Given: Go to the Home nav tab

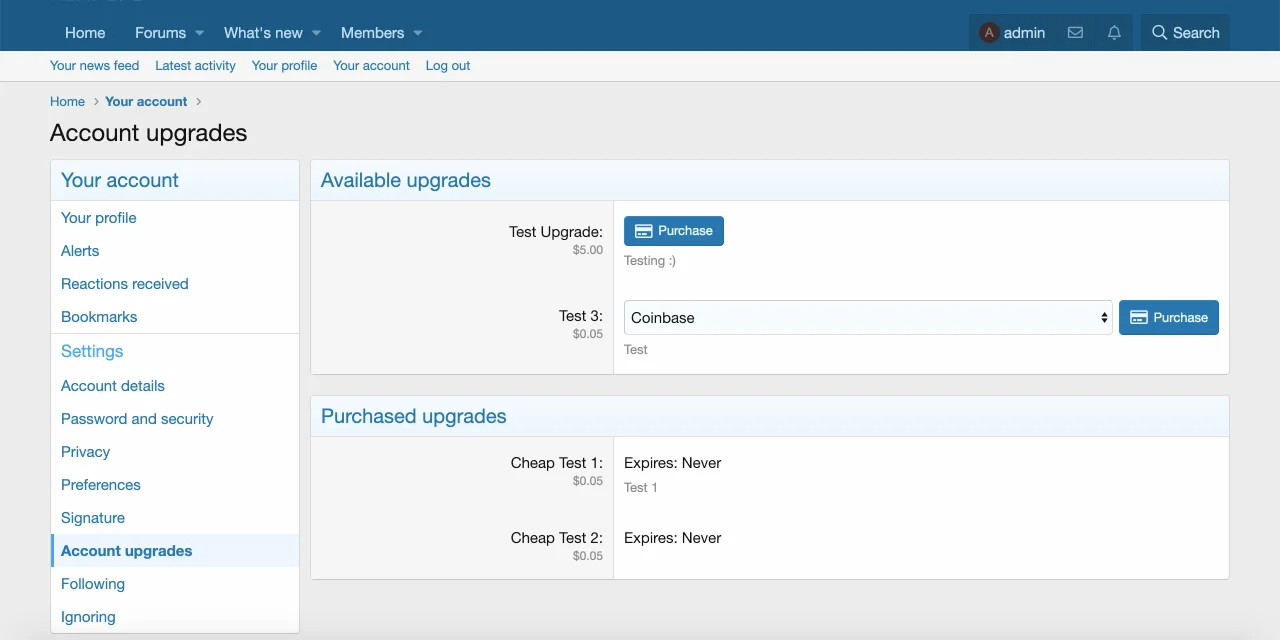Looking at the screenshot, I should (x=85, y=33).
